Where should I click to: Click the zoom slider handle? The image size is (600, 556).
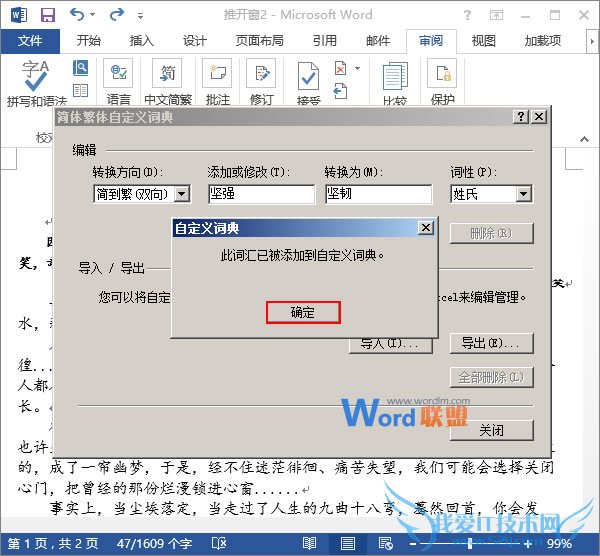(470, 544)
